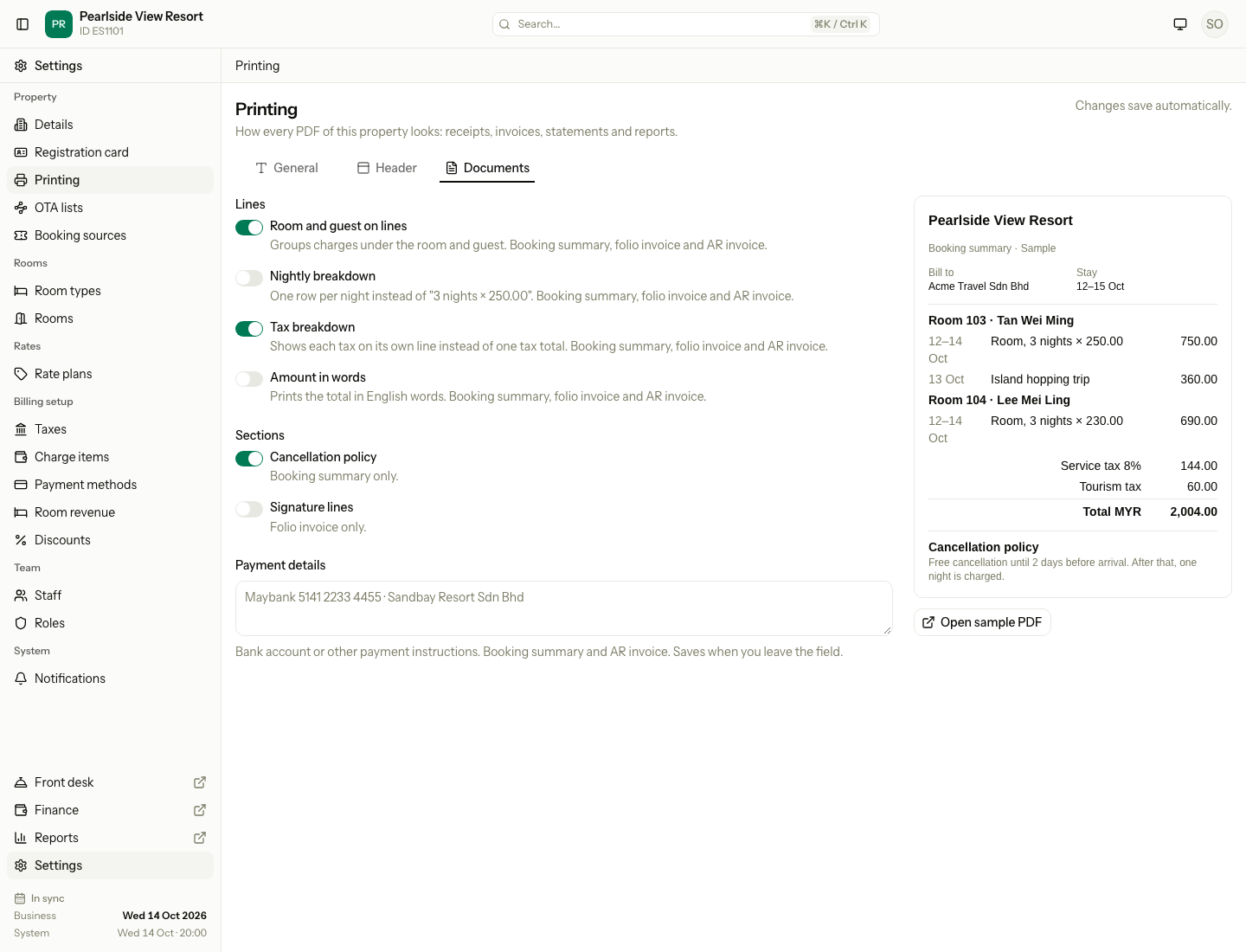Viewport: 1246px width, 952px height.
Task: Enable the Nightly breakdown toggle
Action: click(x=249, y=278)
